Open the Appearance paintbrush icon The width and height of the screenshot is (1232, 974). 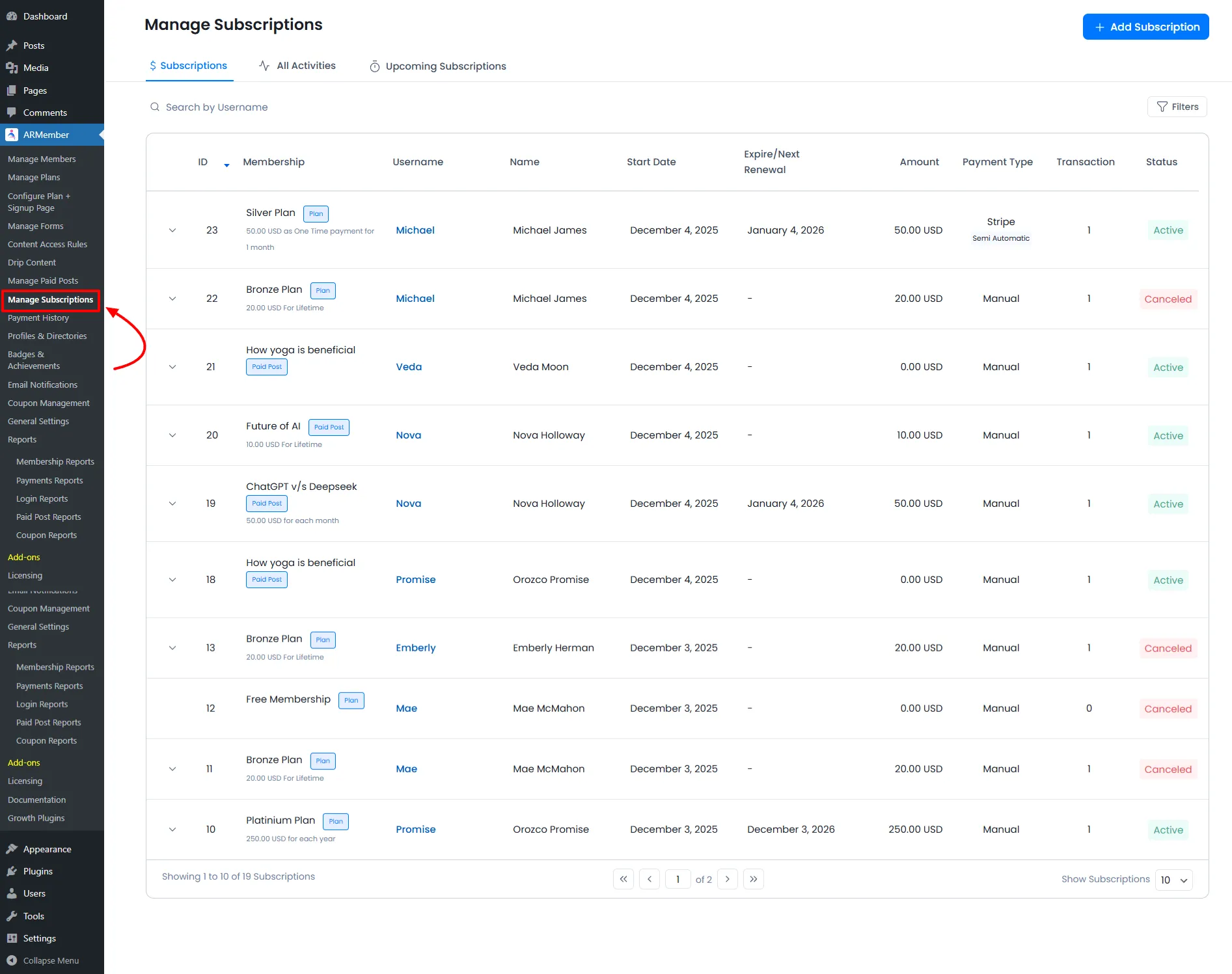tap(12, 849)
